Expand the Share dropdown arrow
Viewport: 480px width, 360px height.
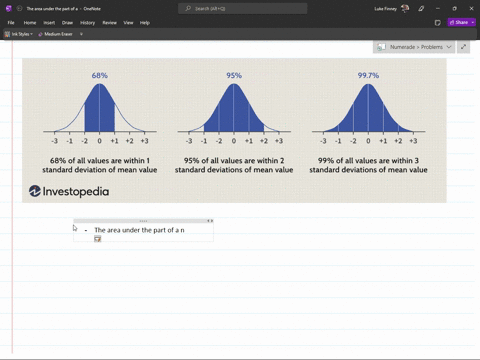point(473,22)
